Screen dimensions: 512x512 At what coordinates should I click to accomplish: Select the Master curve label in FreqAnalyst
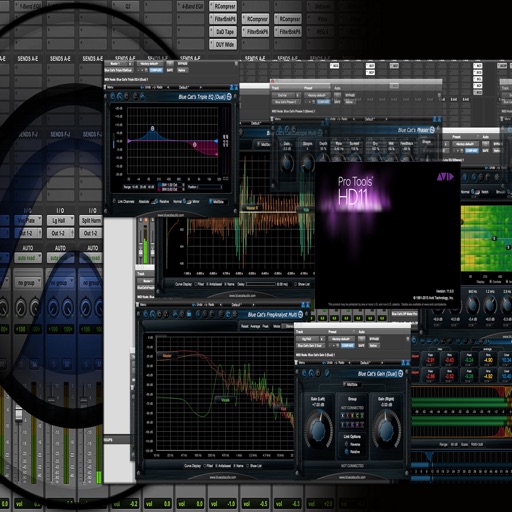[x=167, y=356]
